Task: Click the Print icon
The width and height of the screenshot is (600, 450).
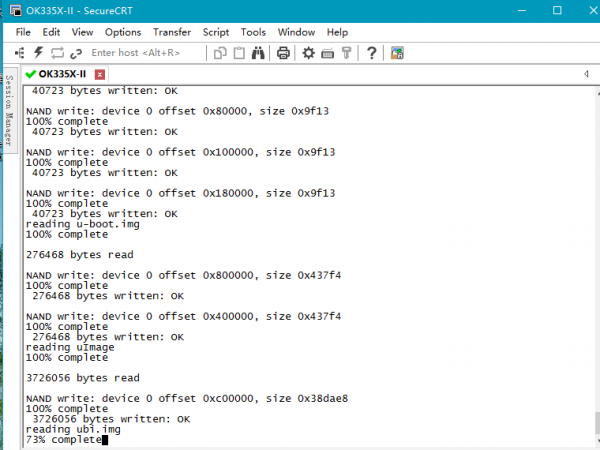Action: click(x=284, y=52)
